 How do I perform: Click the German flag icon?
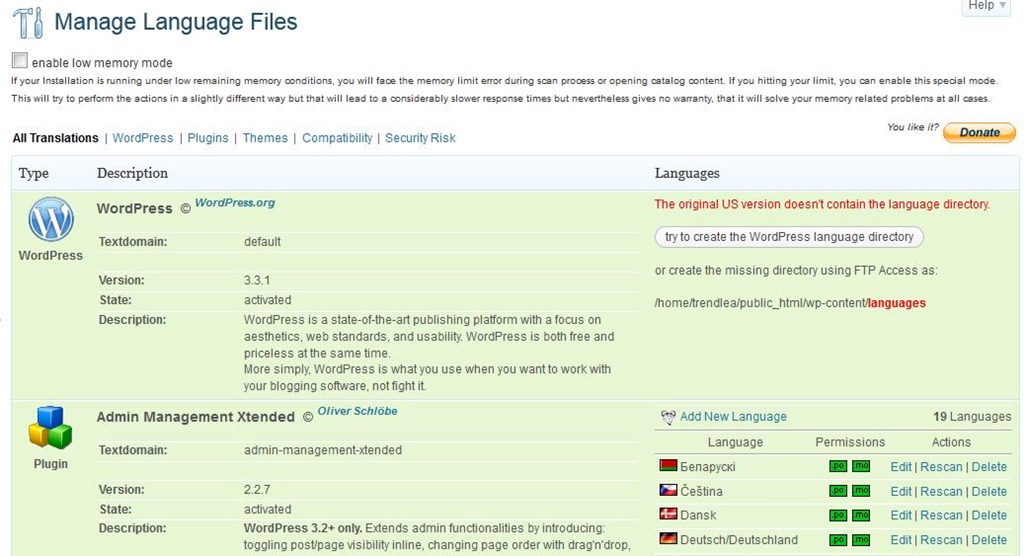(668, 539)
